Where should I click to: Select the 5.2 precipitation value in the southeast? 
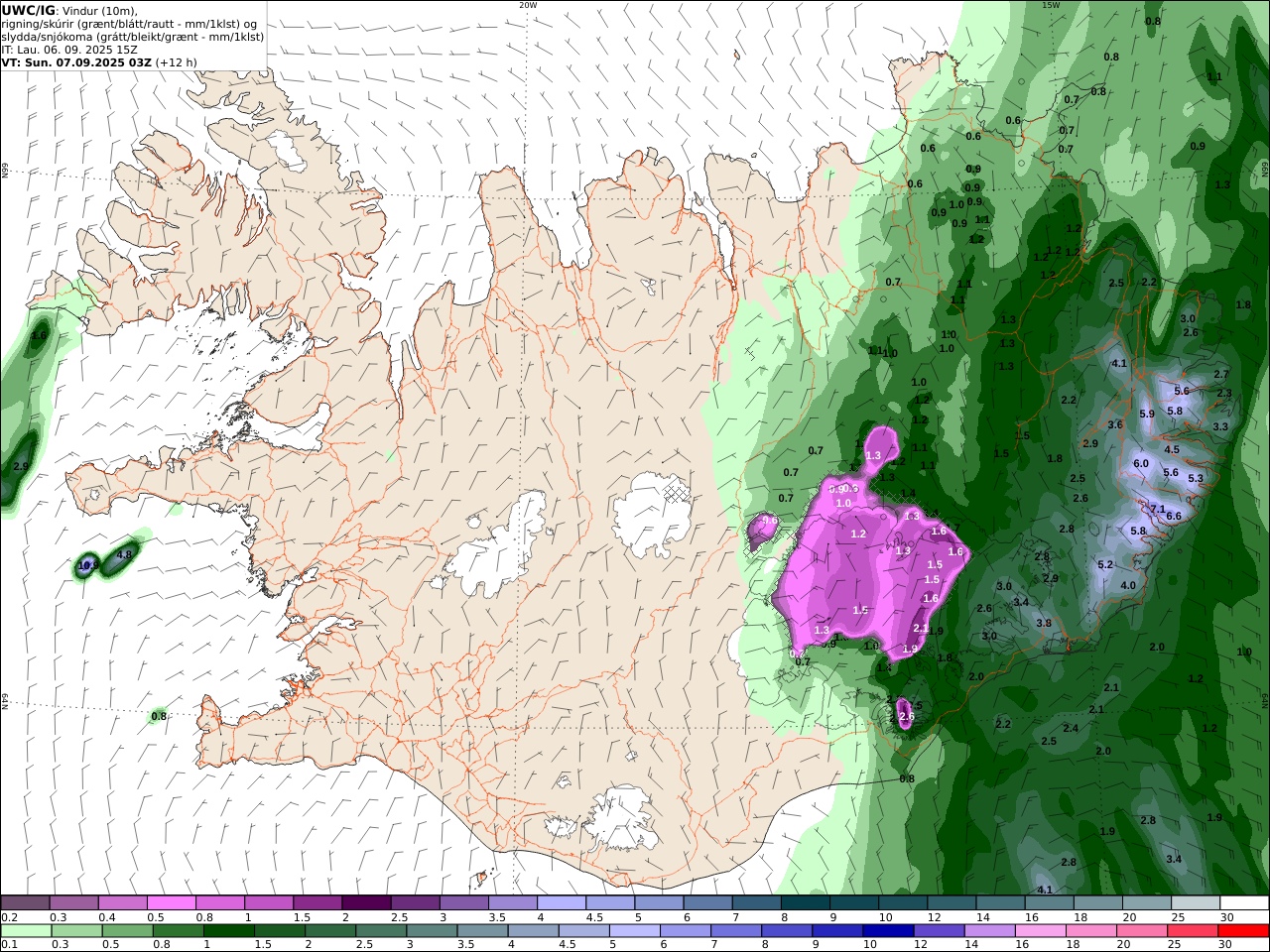(1105, 564)
